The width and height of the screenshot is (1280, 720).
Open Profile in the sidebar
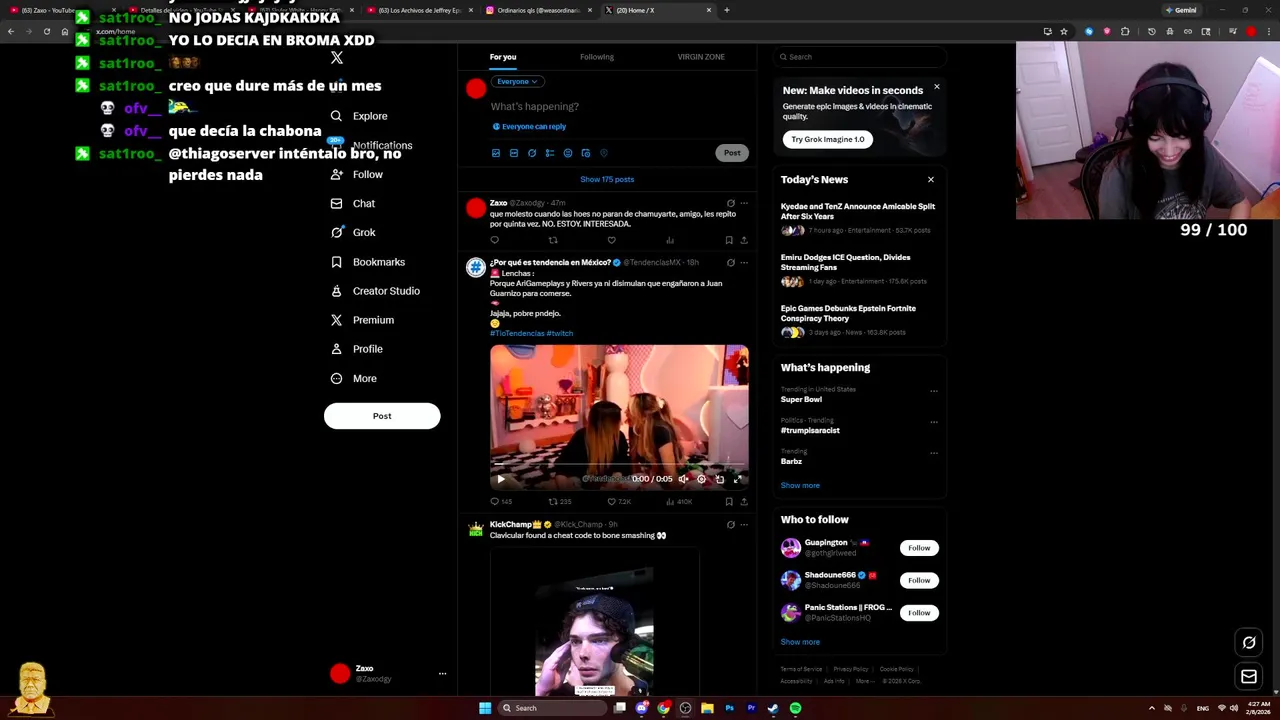356,349
